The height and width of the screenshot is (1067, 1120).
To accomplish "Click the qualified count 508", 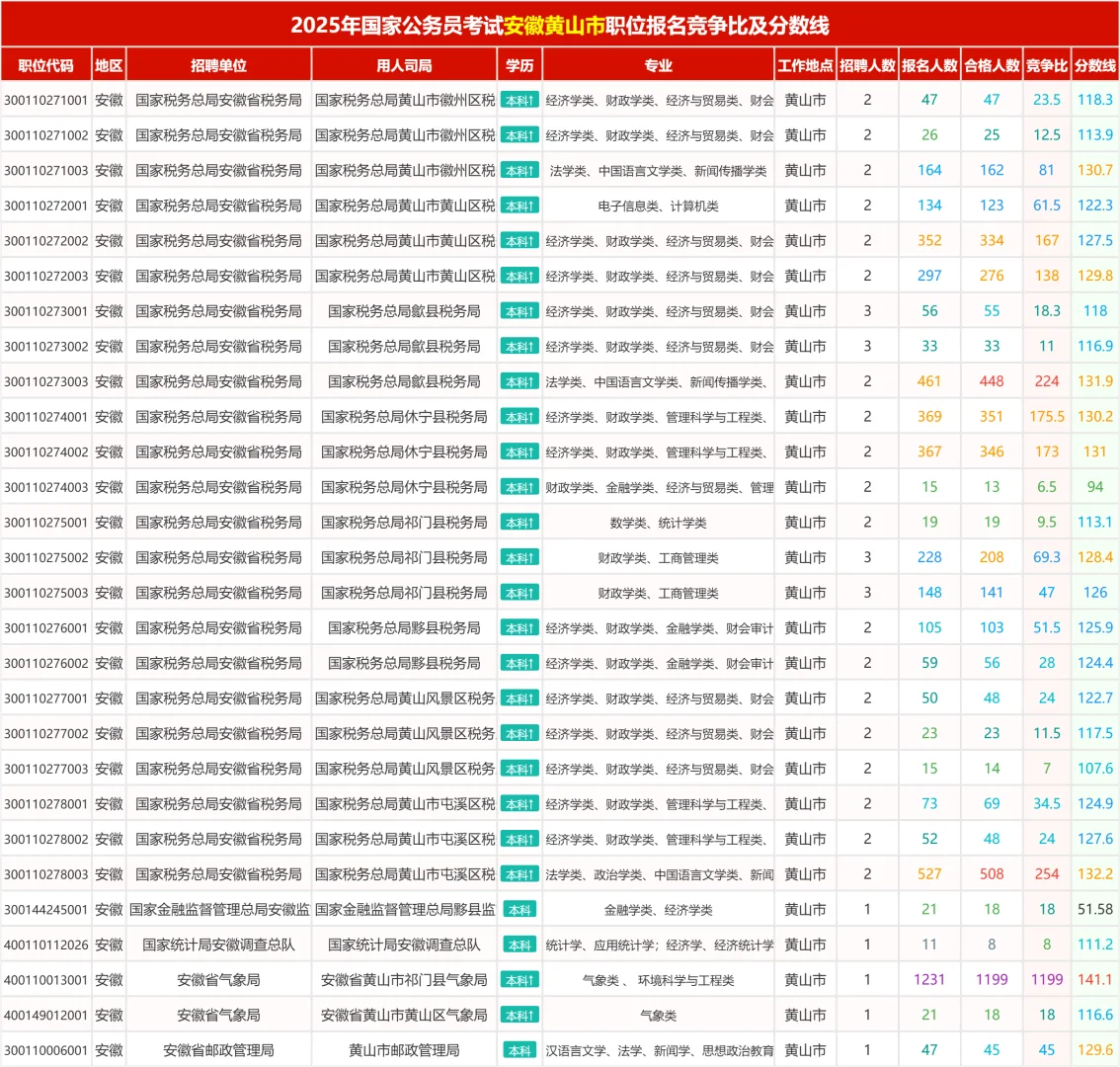I will (992, 874).
